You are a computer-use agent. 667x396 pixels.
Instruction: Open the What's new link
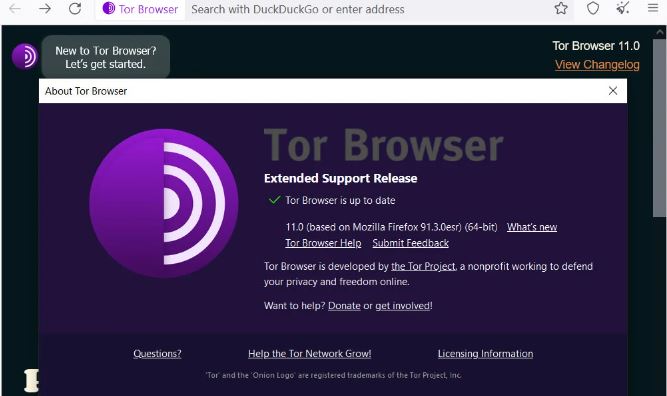click(x=532, y=227)
